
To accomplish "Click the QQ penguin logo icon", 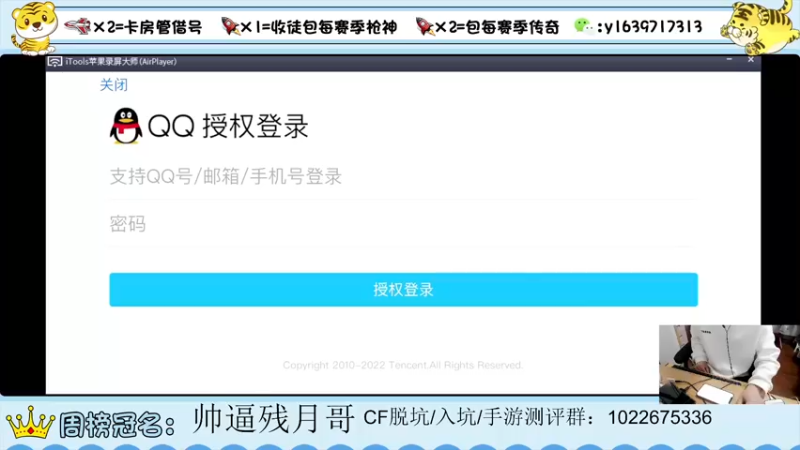I will [x=126, y=126].
